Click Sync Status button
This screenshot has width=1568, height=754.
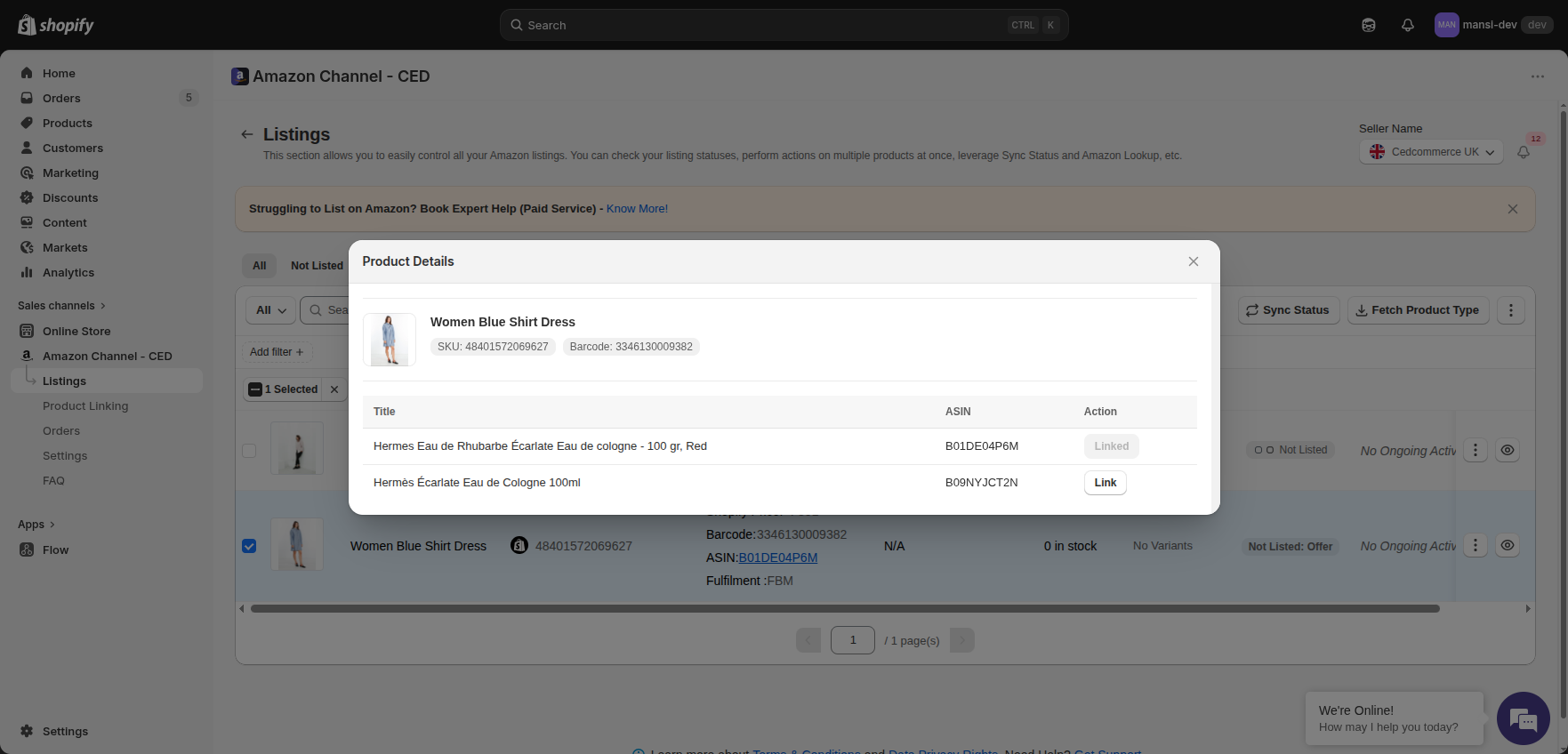[1288, 310]
